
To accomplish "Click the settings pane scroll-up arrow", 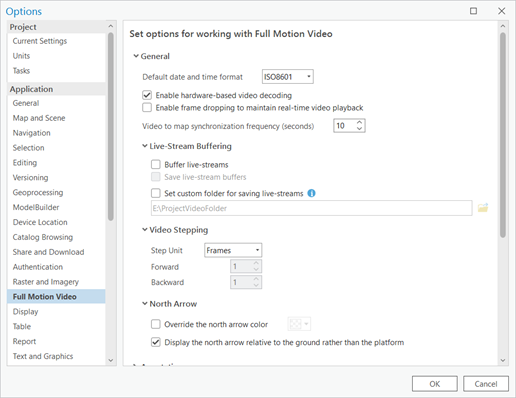I will pos(503,26).
